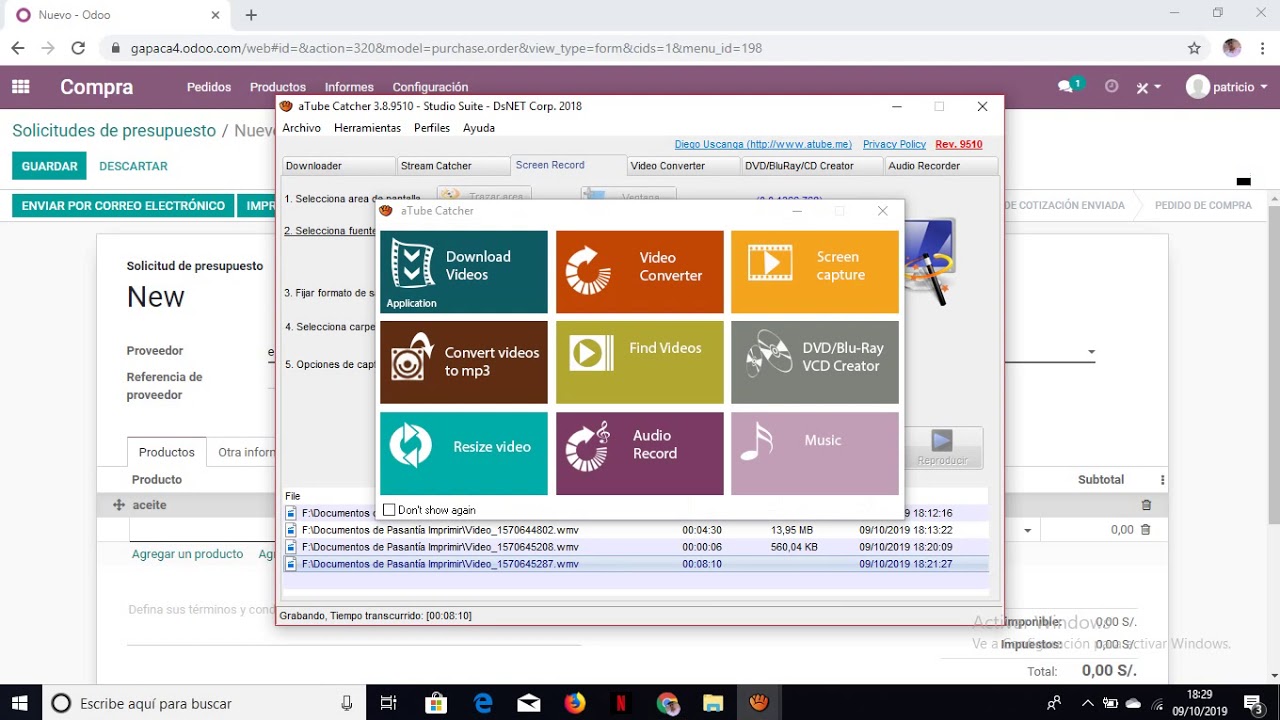Switch to the Downloader tab

coord(338,166)
